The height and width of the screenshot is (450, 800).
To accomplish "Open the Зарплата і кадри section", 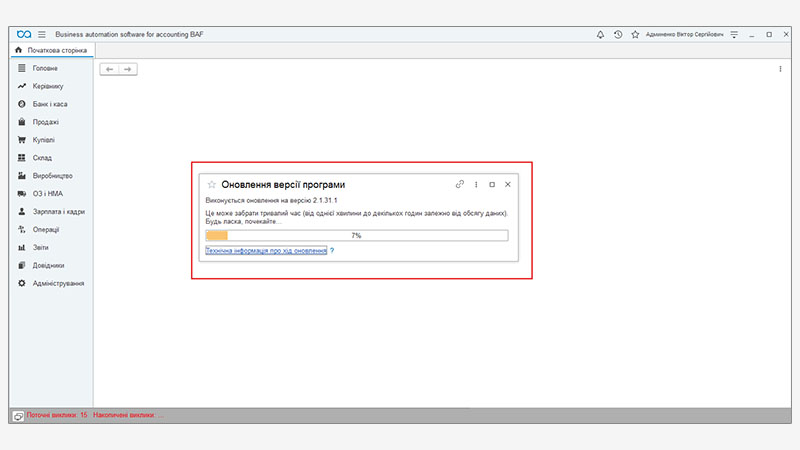I will tap(59, 212).
